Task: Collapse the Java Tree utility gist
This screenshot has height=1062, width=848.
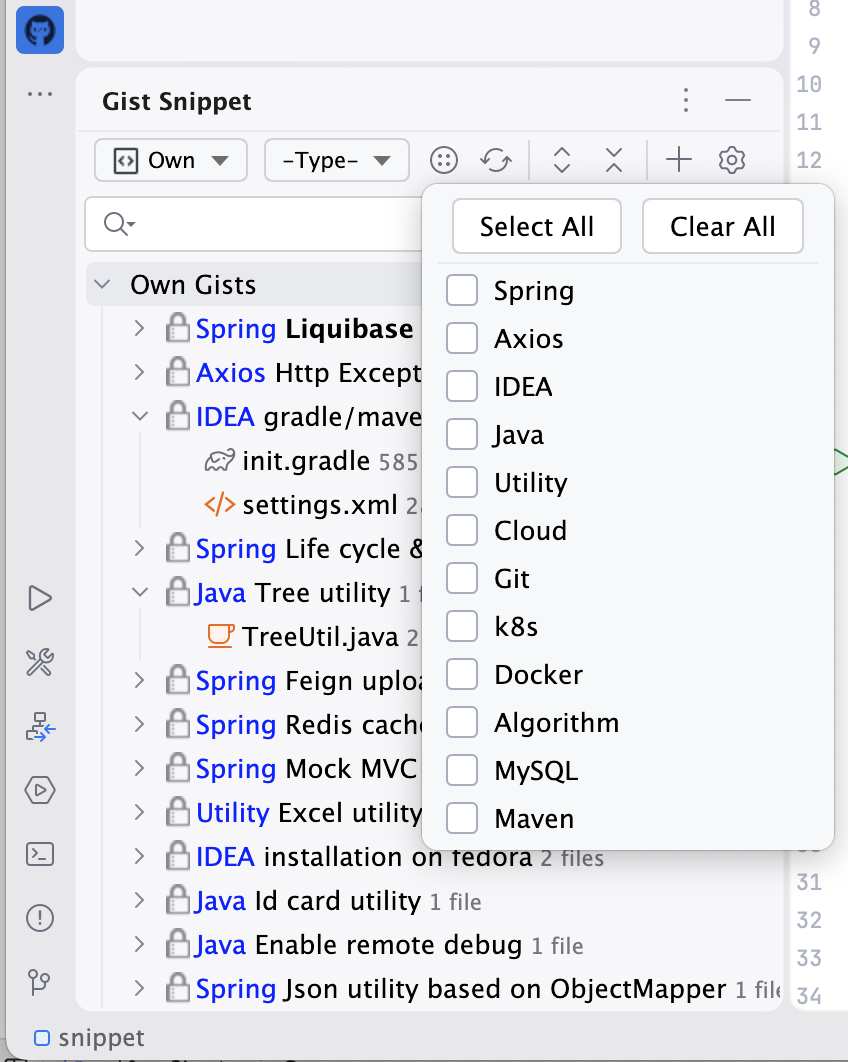Action: [140, 592]
